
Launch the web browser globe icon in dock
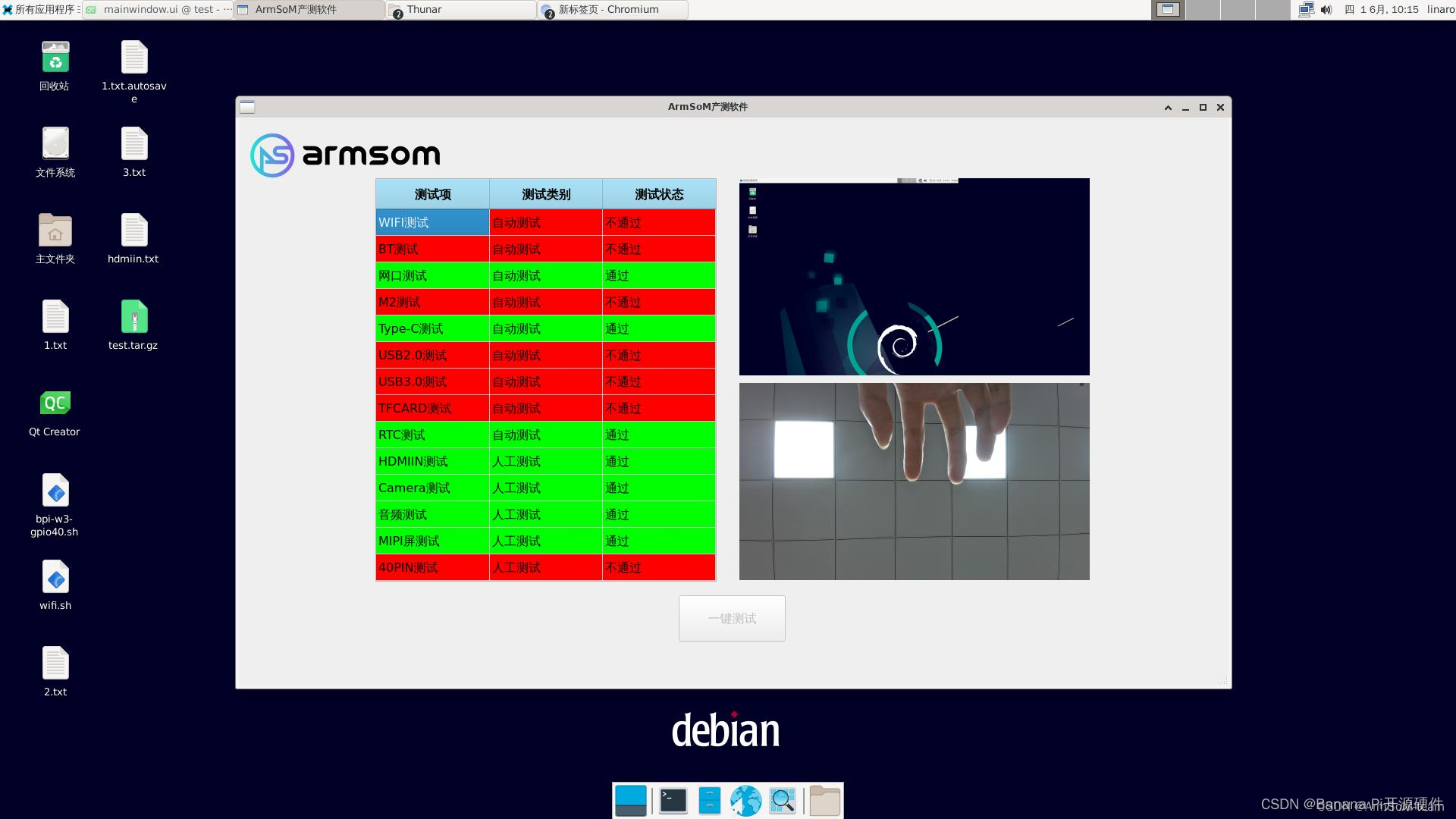745,801
